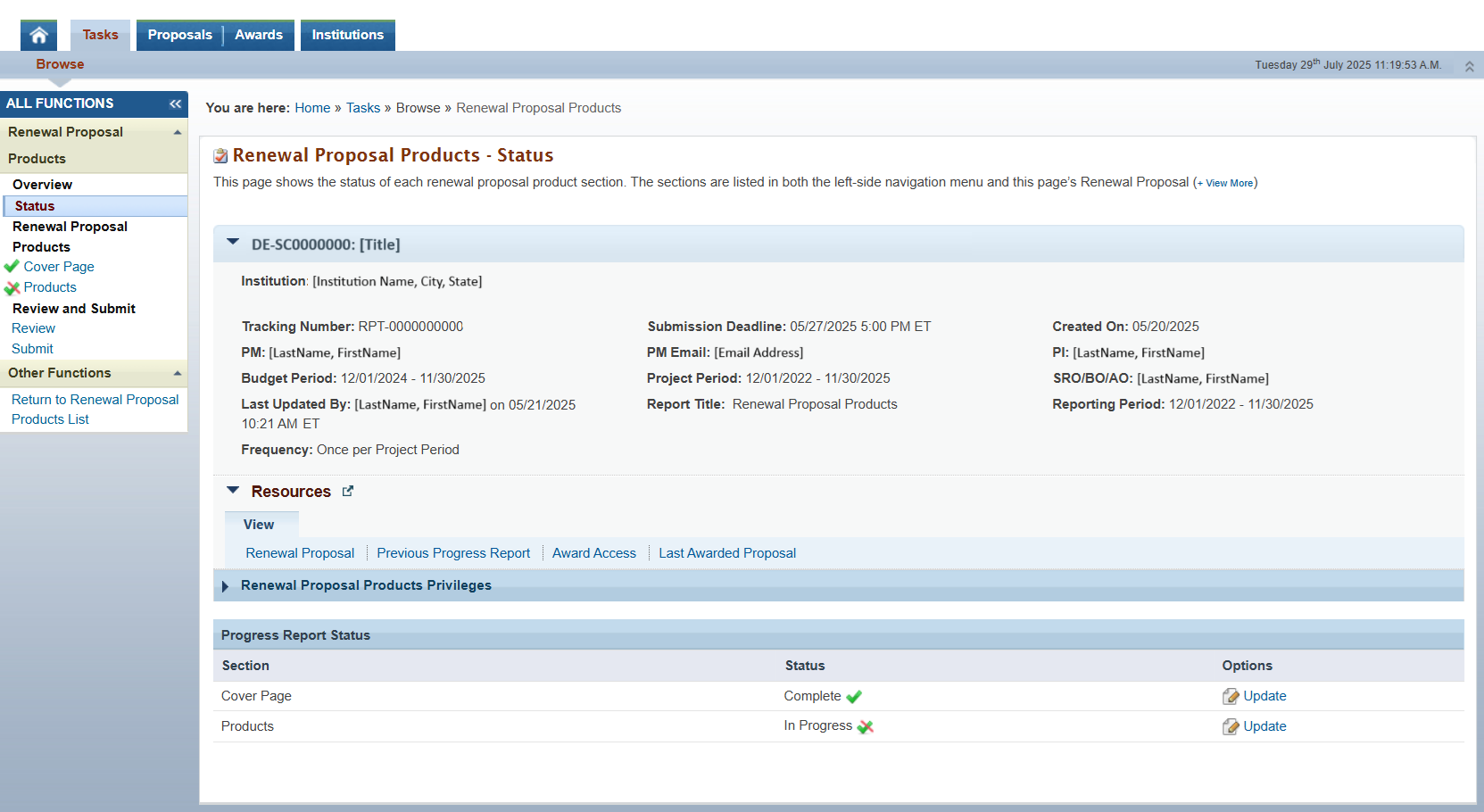Viewport: 1484px width, 812px height.
Task: Open Resources in new window icon
Action: (x=348, y=491)
